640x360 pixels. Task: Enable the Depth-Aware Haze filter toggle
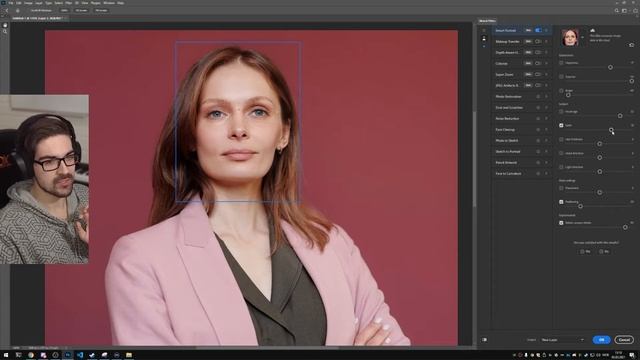point(538,53)
